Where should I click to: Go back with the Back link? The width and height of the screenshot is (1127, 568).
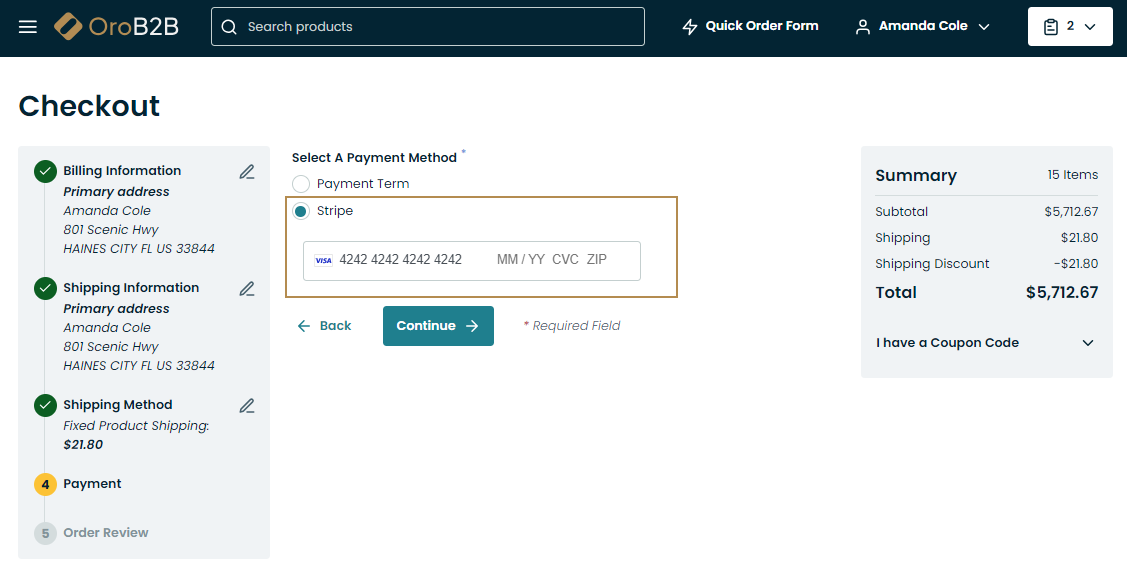coord(325,326)
